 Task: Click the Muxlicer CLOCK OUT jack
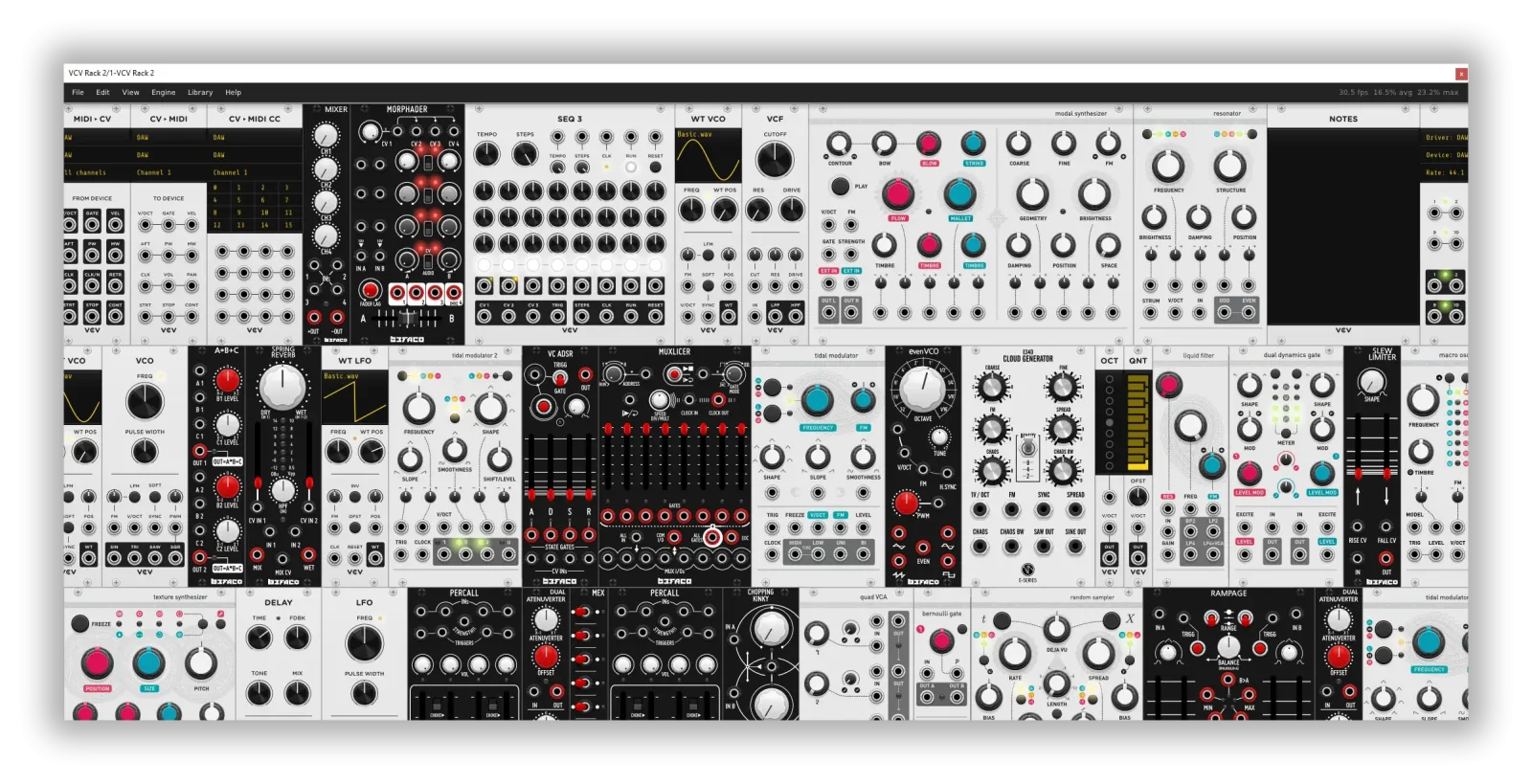[718, 400]
